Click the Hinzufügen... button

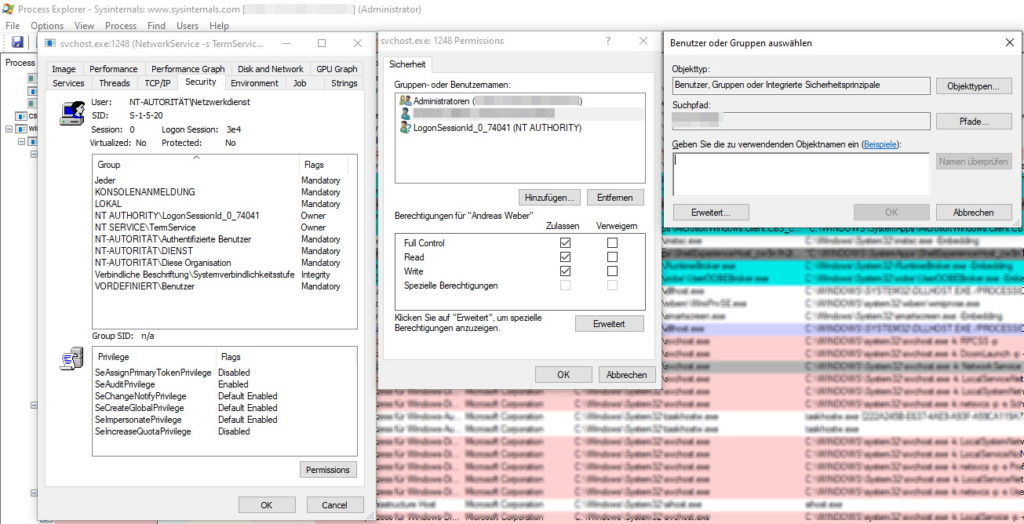point(549,197)
